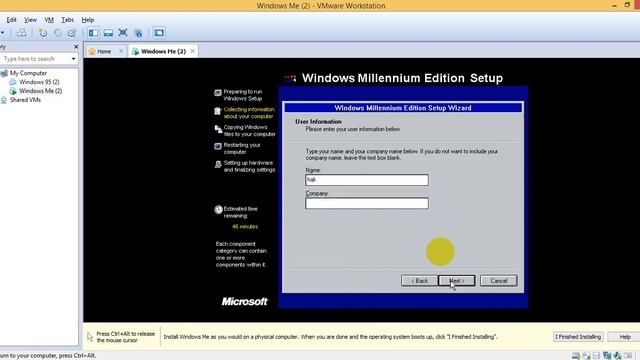Click the Shared VMs icon in library
This screenshot has height=360, width=640.
click(x=4, y=100)
